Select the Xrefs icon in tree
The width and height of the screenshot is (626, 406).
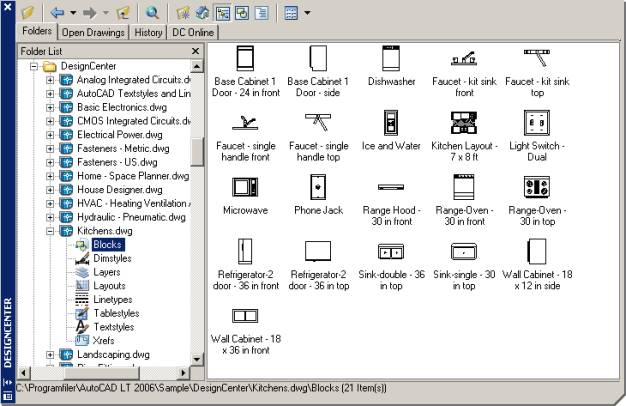point(82,341)
